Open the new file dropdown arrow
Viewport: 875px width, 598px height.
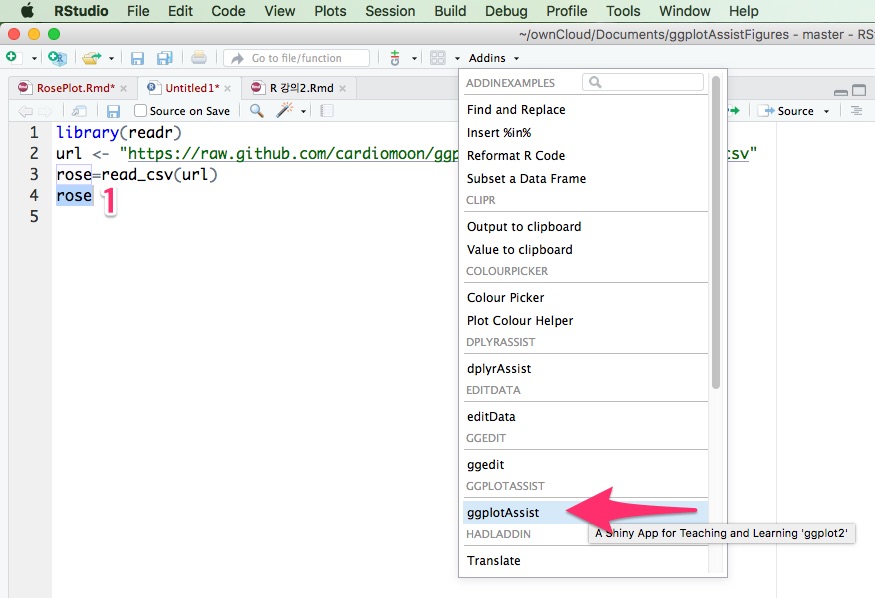[x=34, y=58]
